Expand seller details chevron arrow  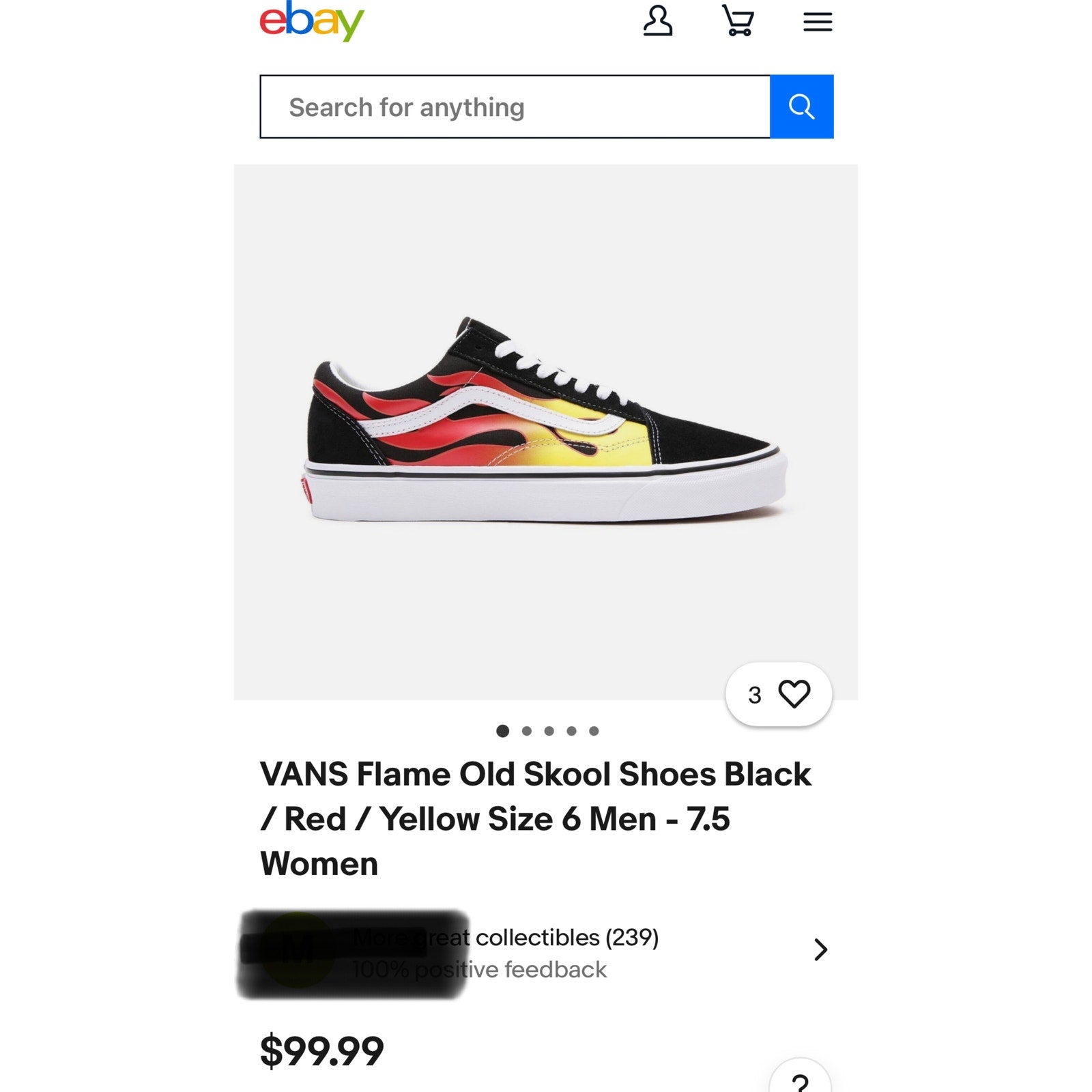[x=820, y=949]
